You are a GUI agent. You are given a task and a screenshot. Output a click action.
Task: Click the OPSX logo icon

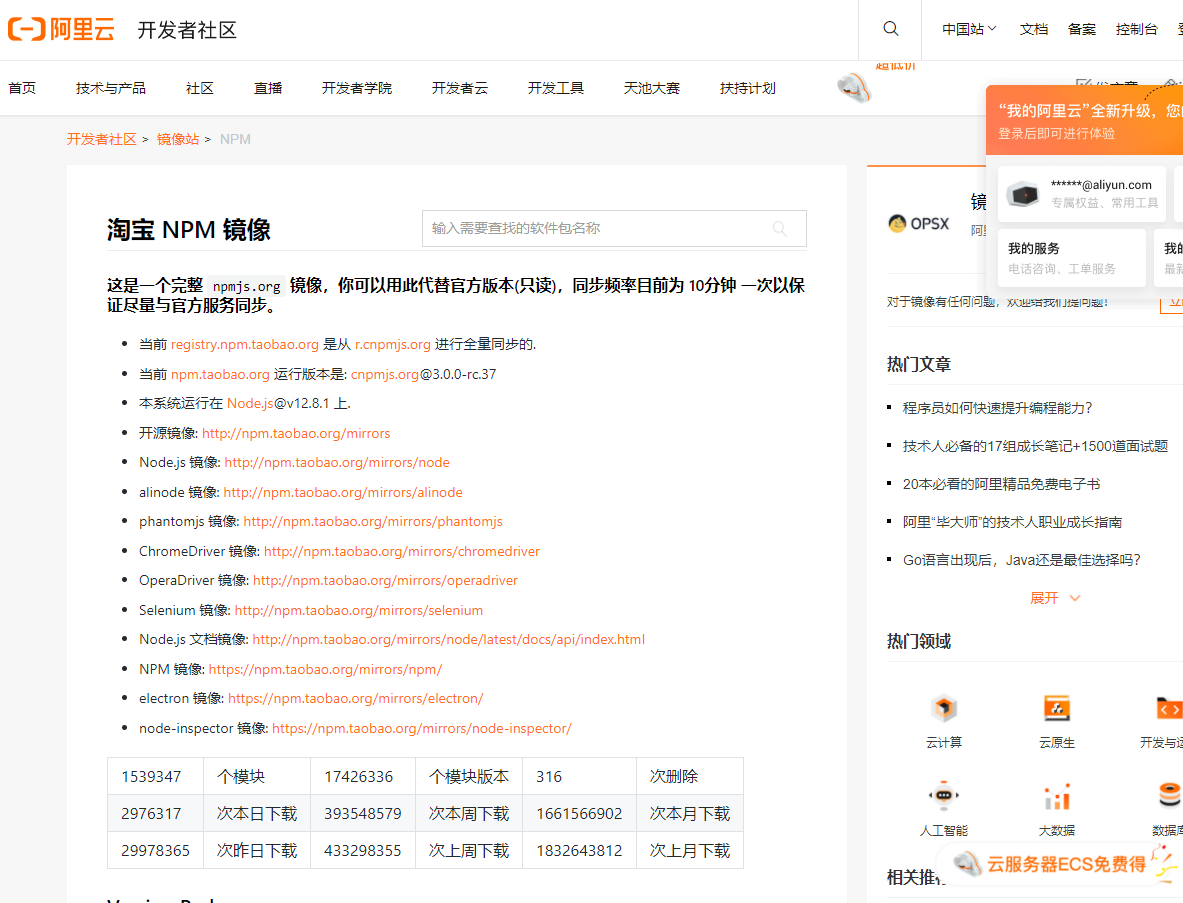click(919, 223)
